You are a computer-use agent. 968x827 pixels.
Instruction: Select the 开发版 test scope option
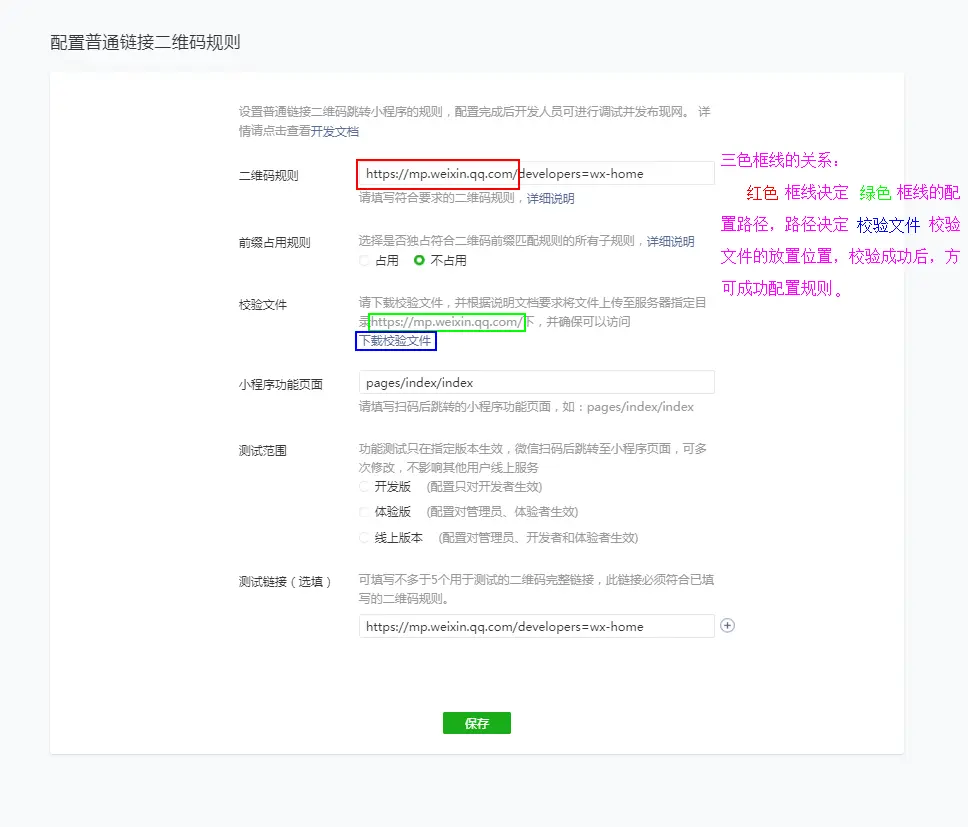pos(366,490)
